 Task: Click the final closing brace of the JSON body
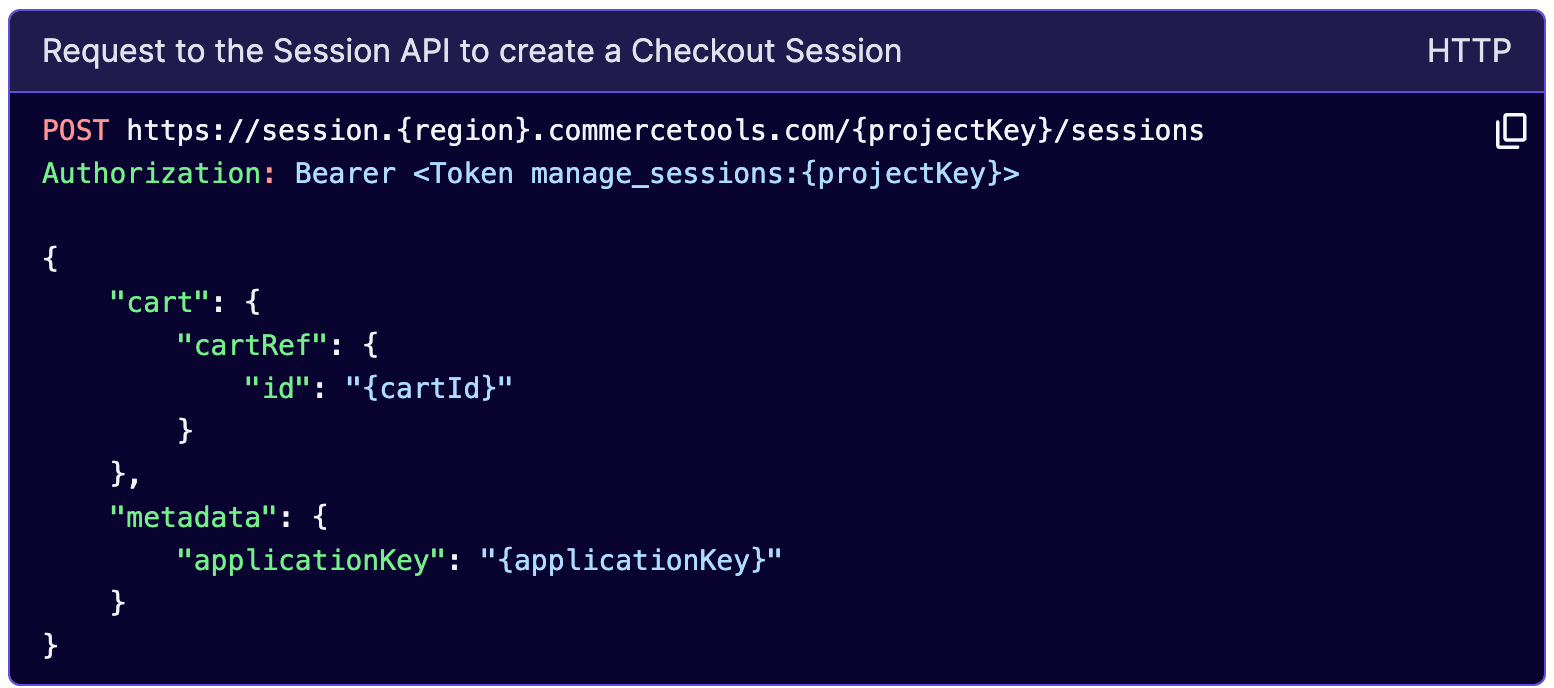[51, 646]
